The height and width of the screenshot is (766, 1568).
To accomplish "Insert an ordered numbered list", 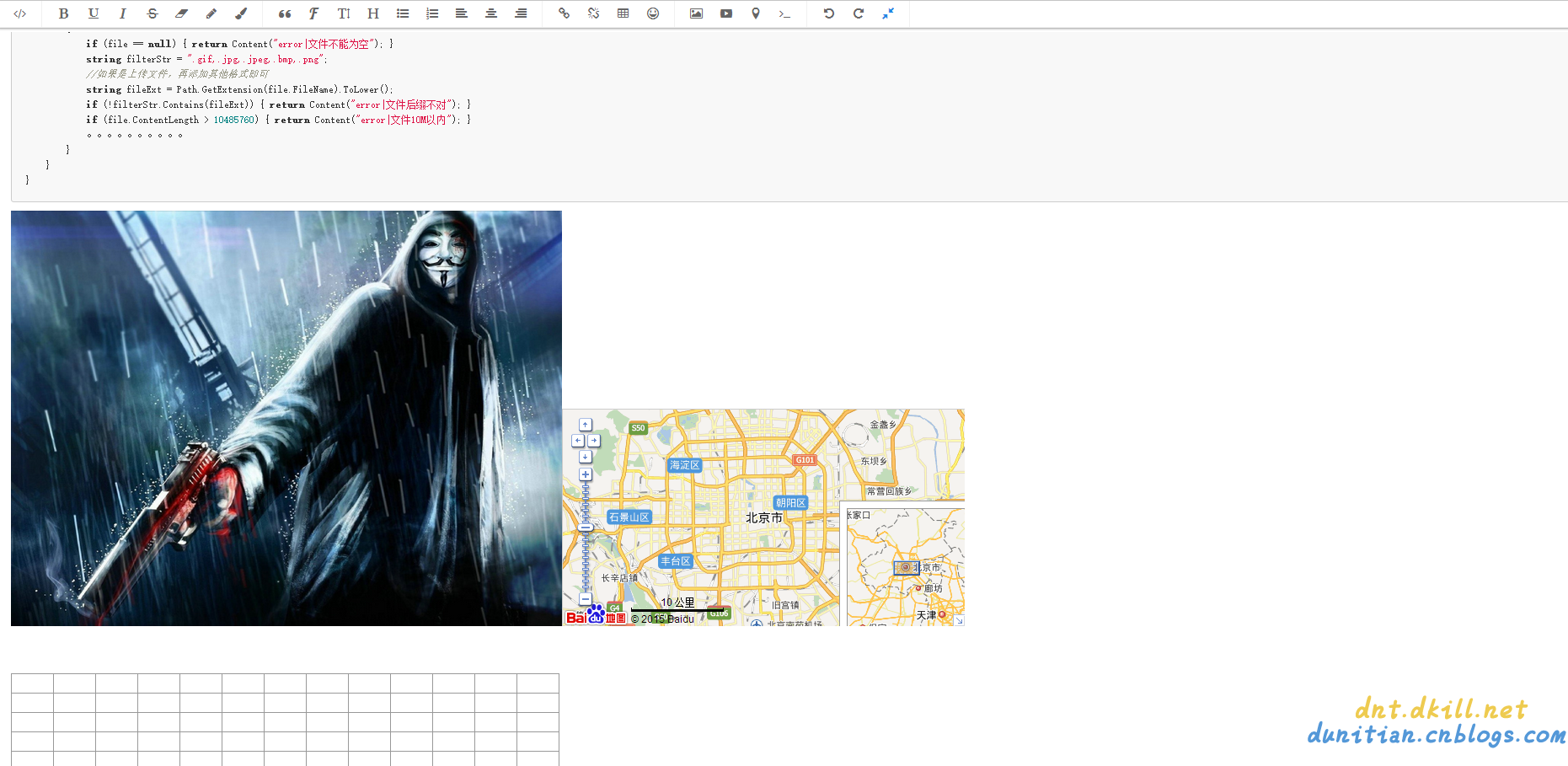I will point(432,13).
